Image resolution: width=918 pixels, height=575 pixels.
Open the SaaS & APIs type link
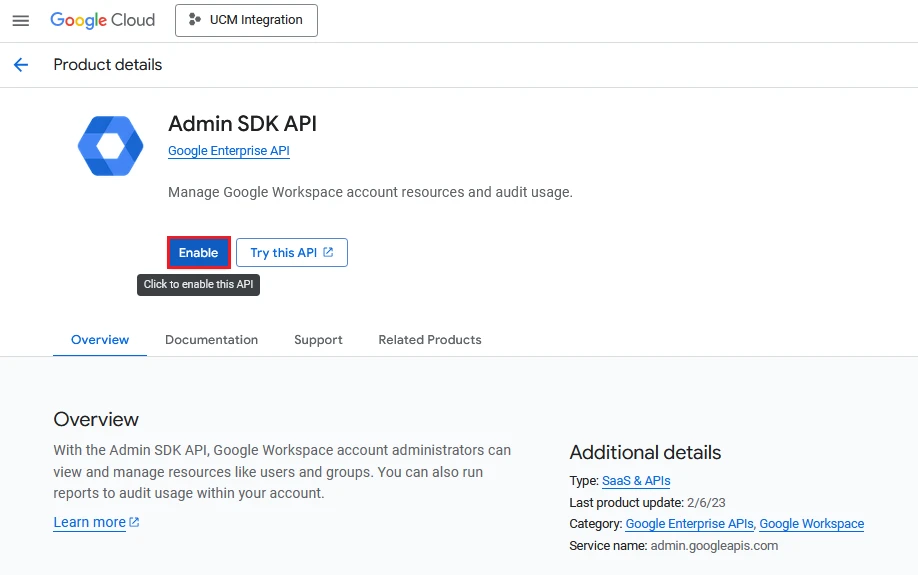[x=636, y=481]
